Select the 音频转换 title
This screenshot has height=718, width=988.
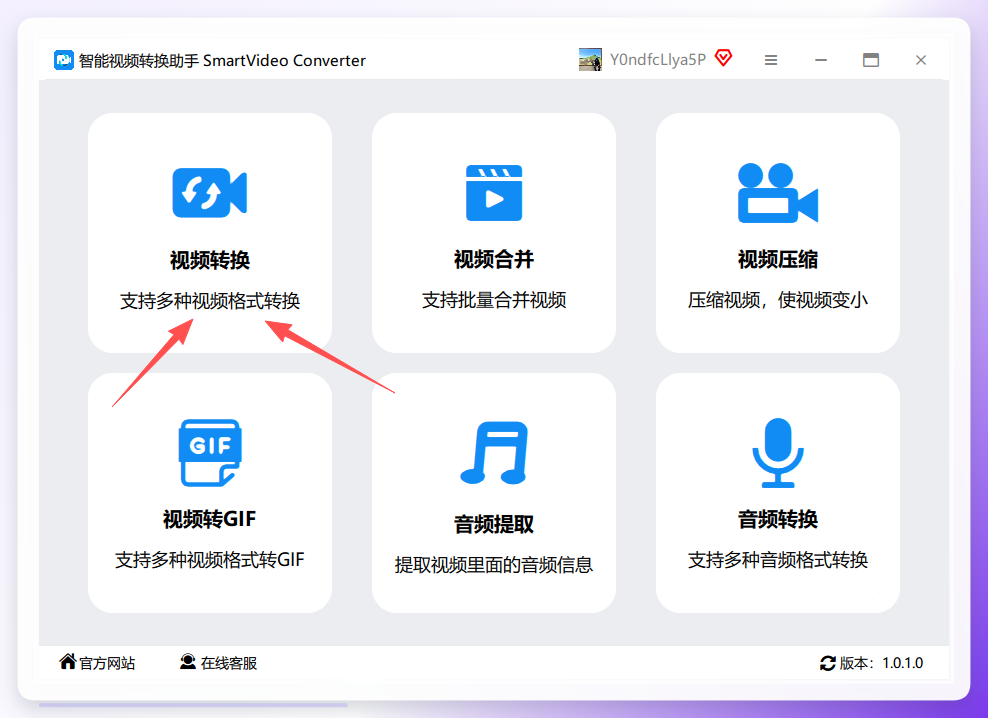coord(778,519)
